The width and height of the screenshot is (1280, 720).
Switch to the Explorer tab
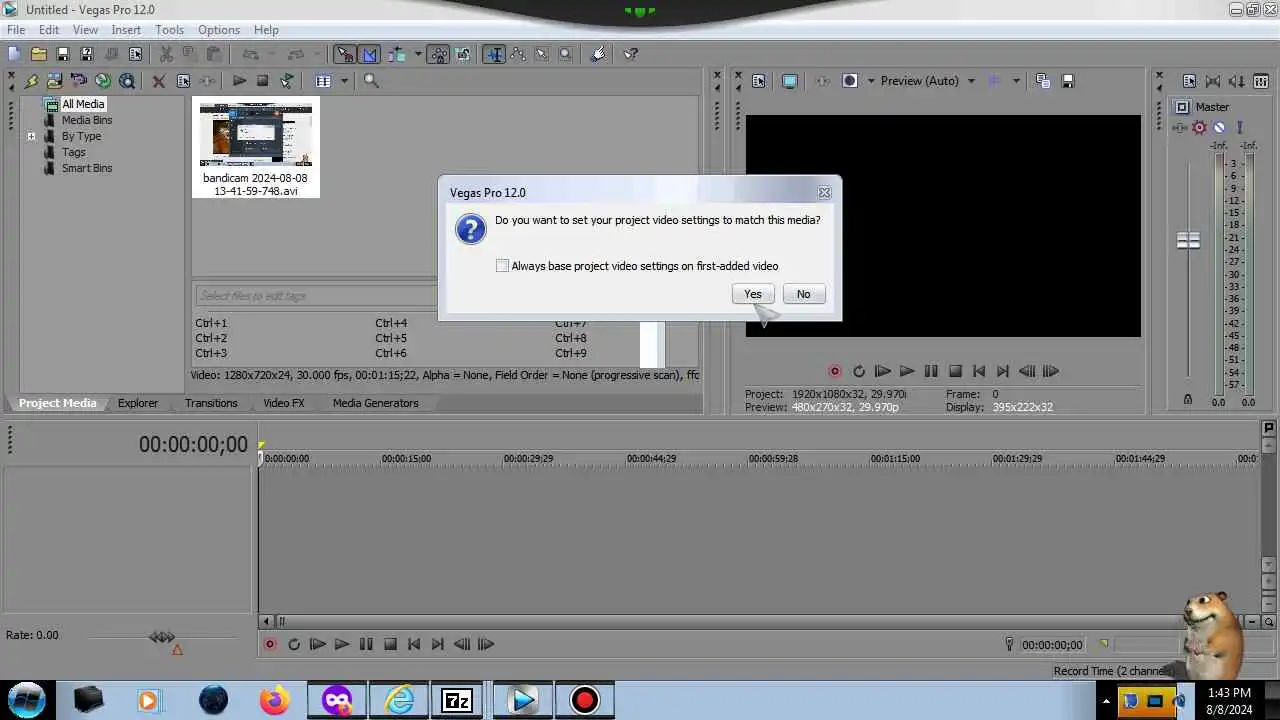[138, 403]
